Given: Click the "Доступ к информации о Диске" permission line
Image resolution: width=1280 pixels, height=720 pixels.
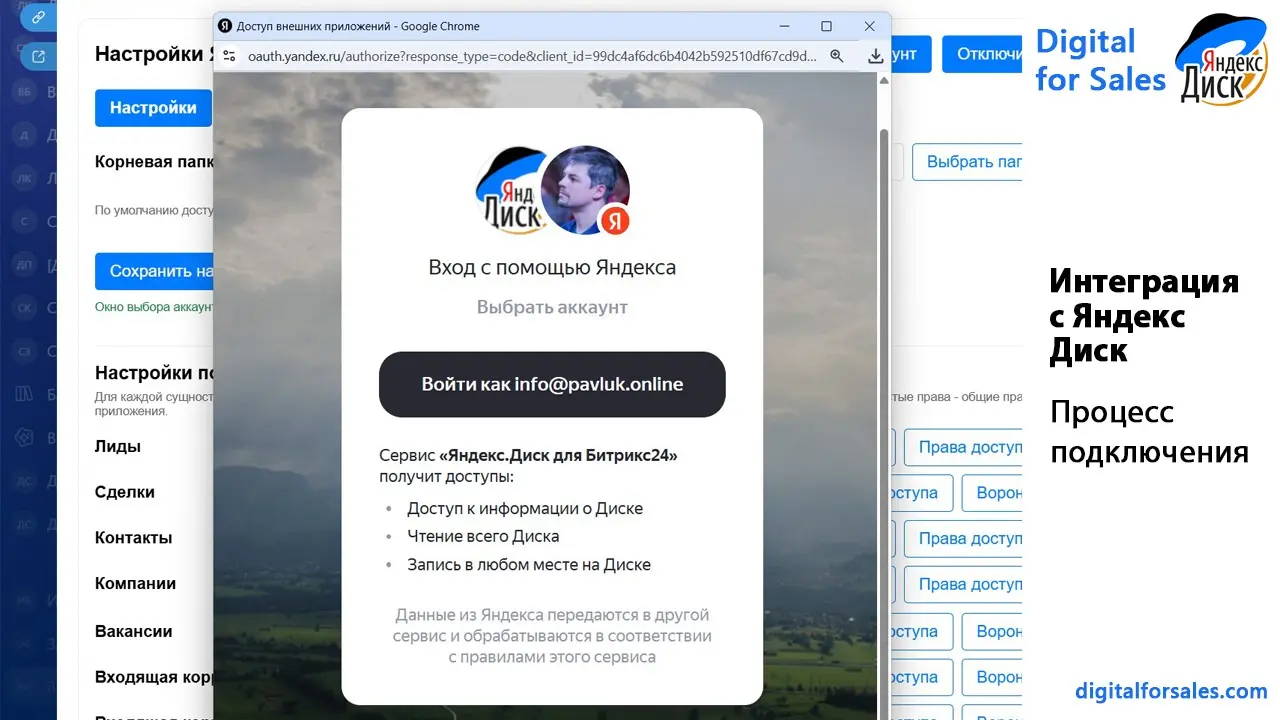Looking at the screenshot, I should [525, 508].
